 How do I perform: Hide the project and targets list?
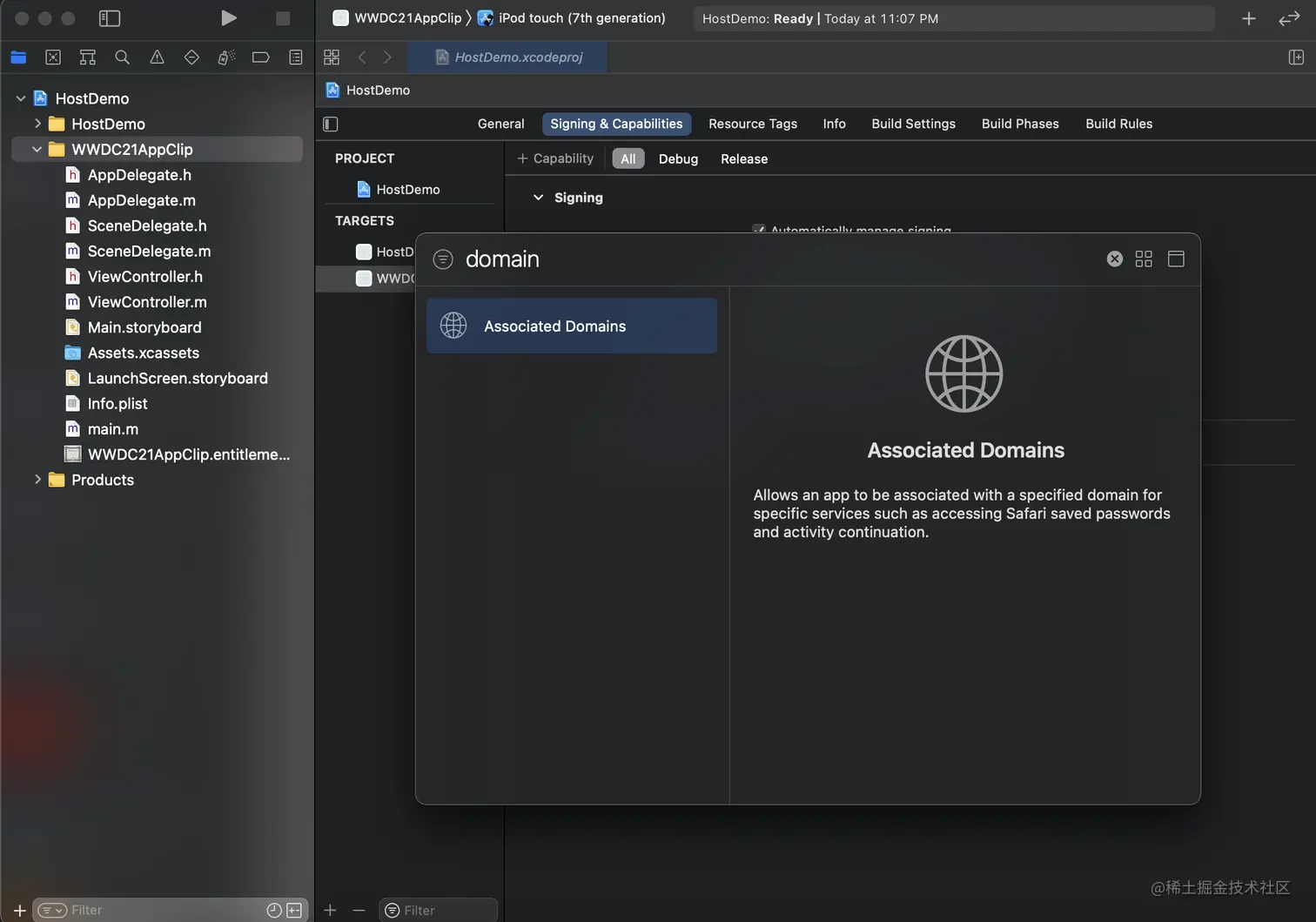pos(331,125)
